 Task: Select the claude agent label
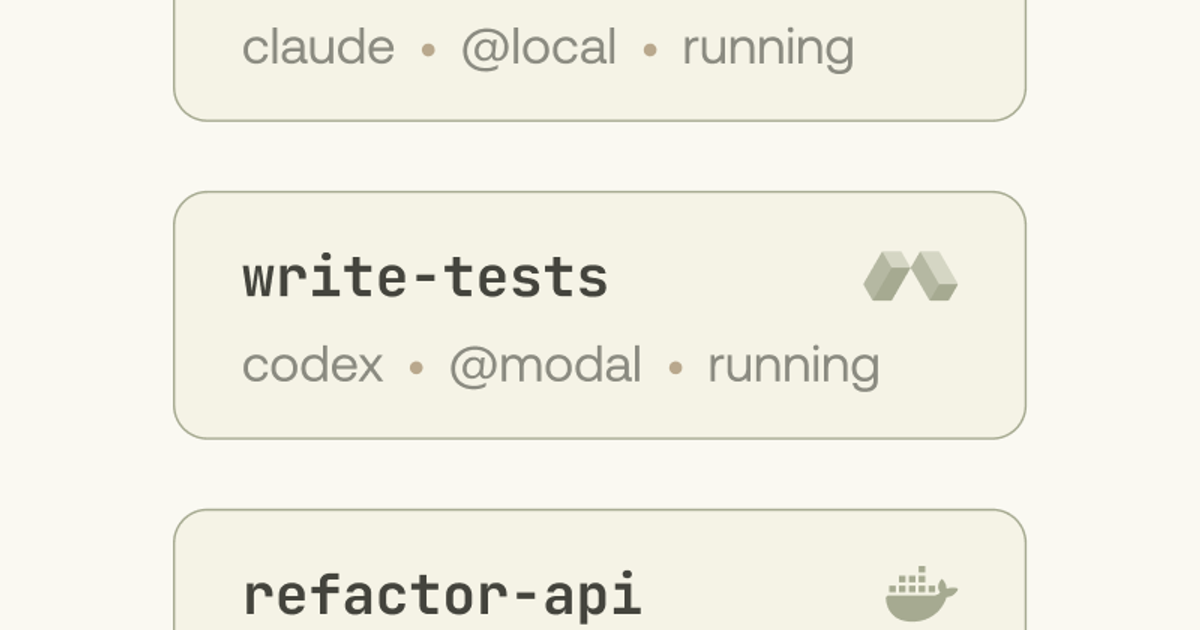point(318,48)
